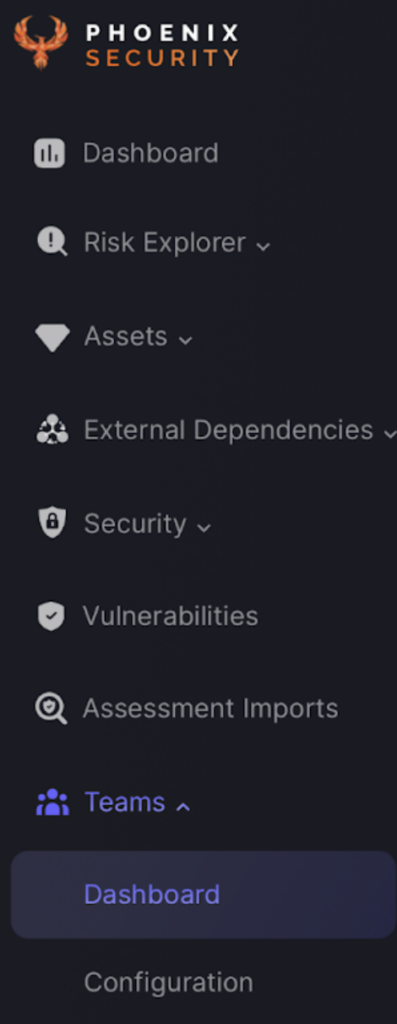Screen dimensions: 397x1024
Task: Expand the Assets chevron
Action: click(x=185, y=341)
